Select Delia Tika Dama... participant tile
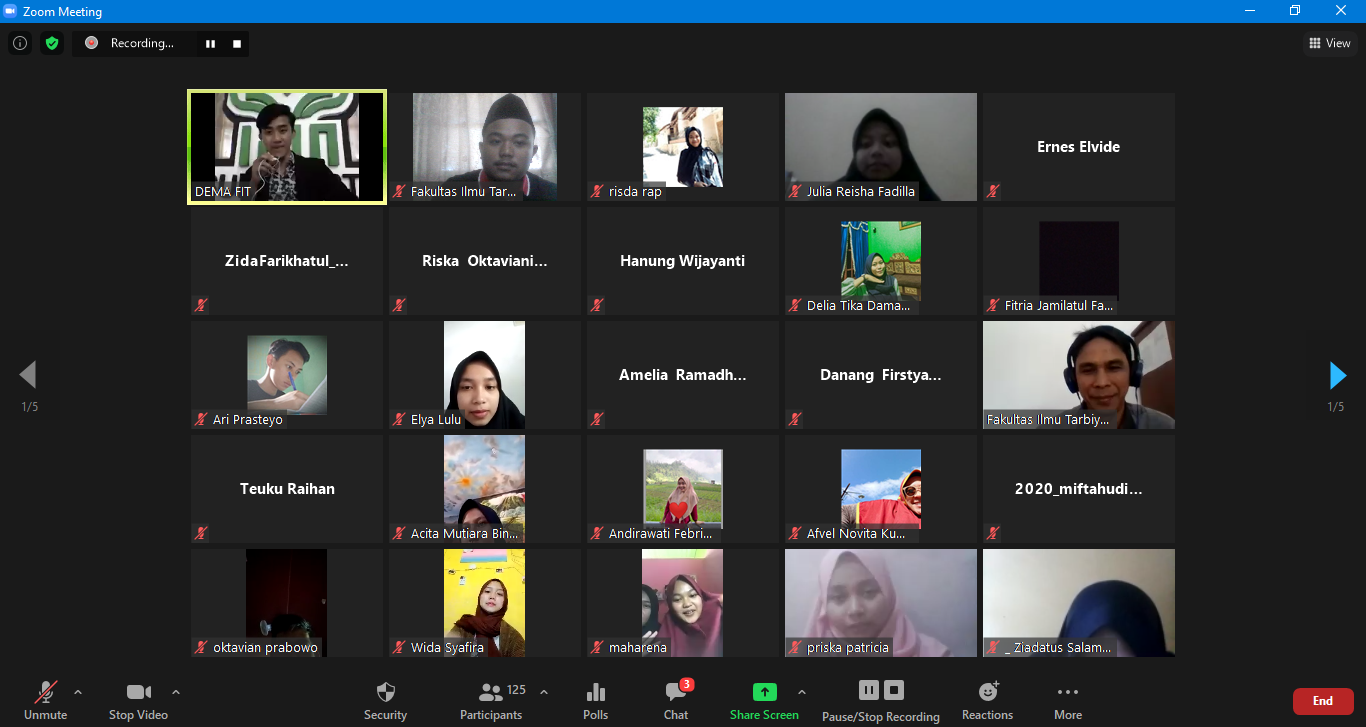This screenshot has width=1366, height=727. [881, 261]
